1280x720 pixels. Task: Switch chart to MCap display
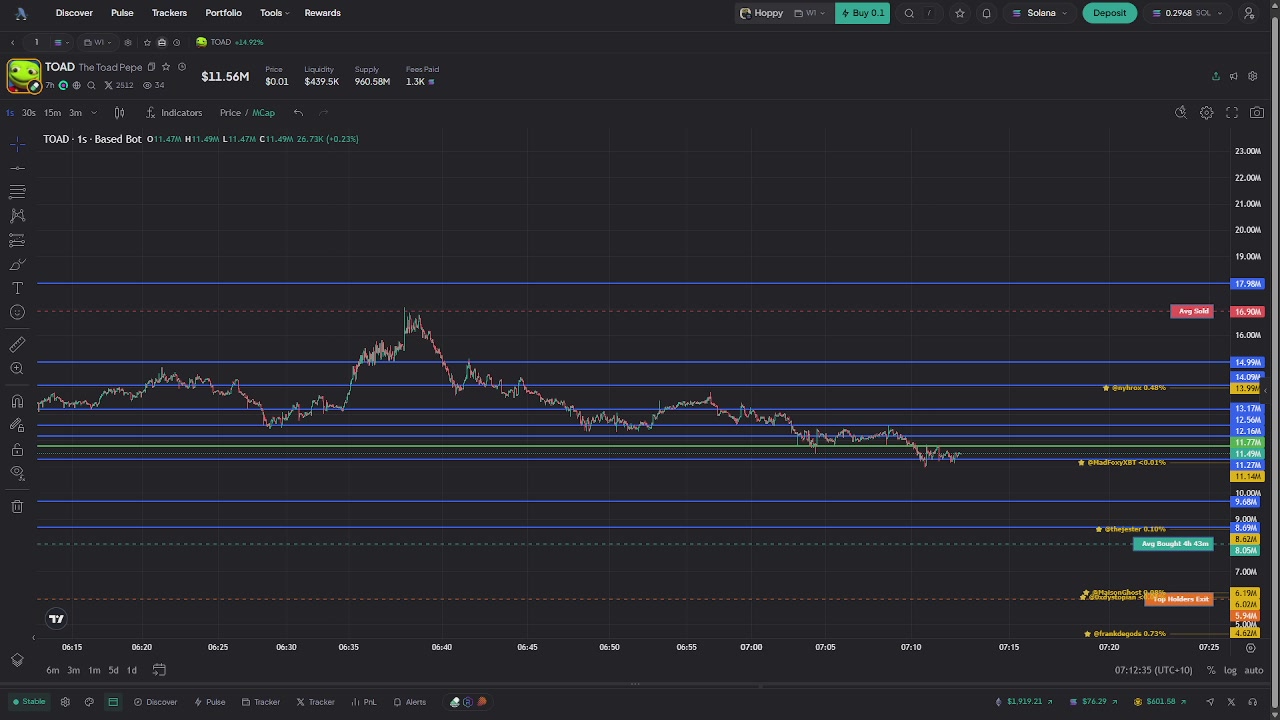coord(263,113)
